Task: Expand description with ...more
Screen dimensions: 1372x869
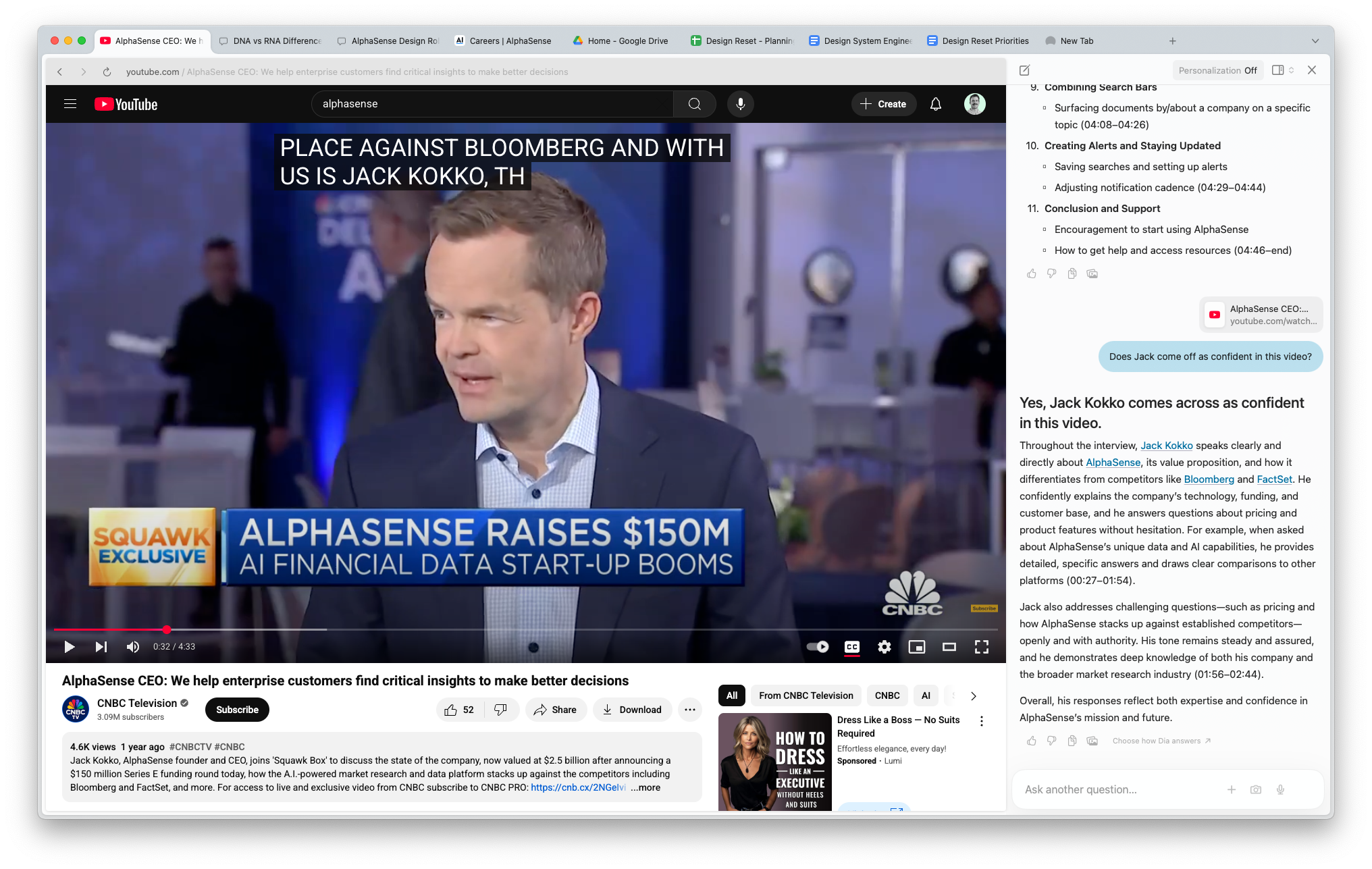Action: [646, 787]
